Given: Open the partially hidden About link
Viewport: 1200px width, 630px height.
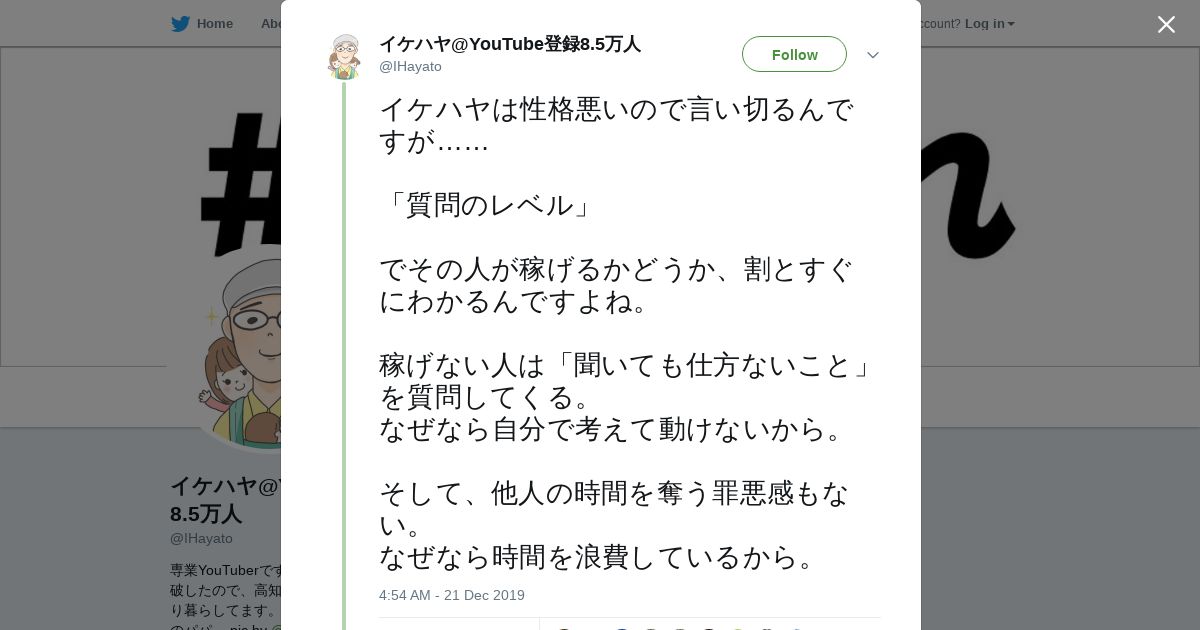Looking at the screenshot, I should coord(271,24).
